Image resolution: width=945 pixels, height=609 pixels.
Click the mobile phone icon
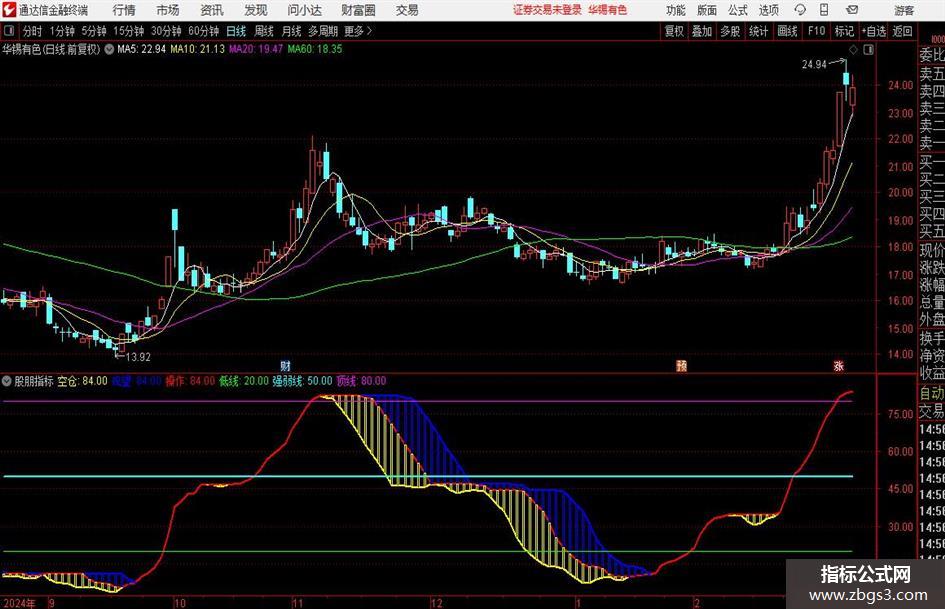[x=824, y=10]
